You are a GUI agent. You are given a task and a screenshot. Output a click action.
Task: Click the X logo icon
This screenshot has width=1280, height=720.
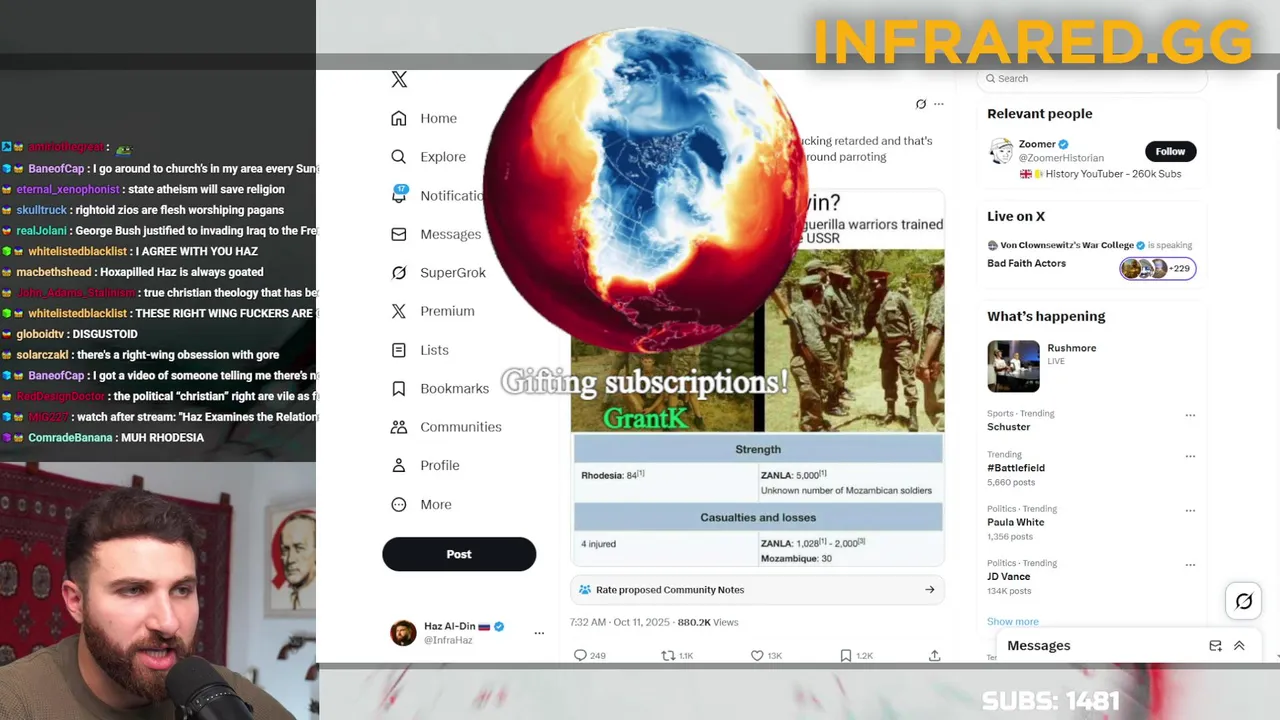(x=399, y=79)
